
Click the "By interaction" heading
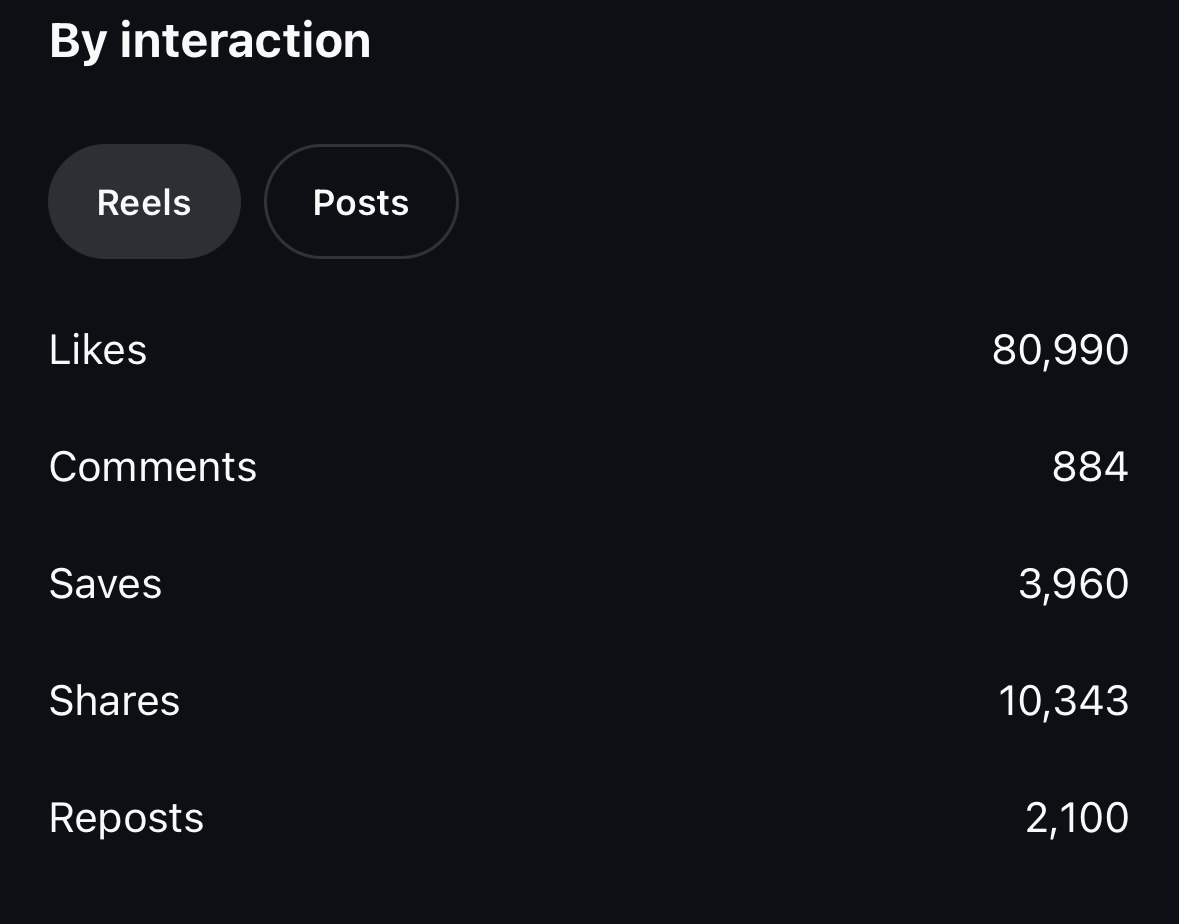(x=210, y=41)
